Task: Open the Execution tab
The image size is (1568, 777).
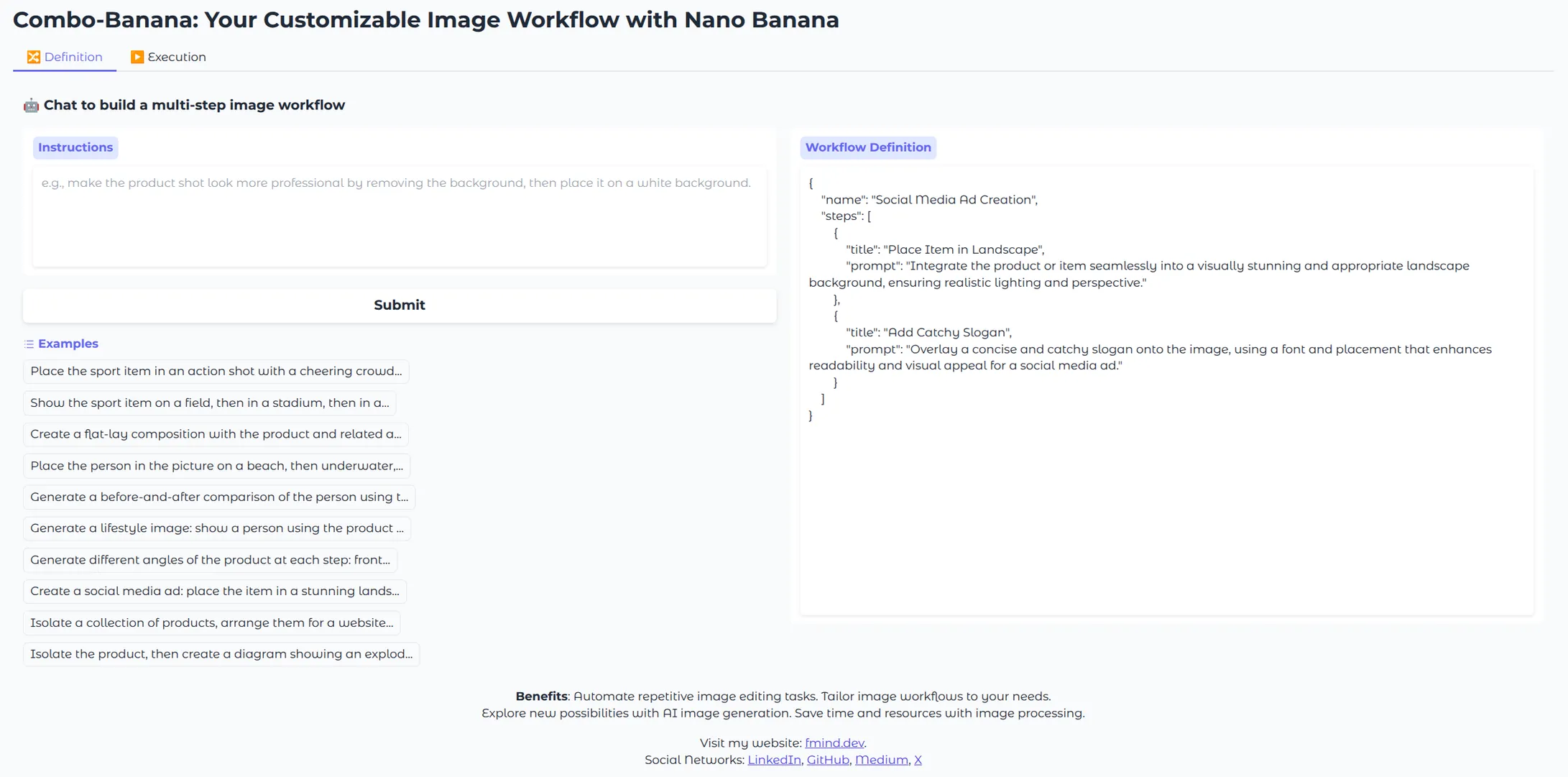Action: pos(168,57)
